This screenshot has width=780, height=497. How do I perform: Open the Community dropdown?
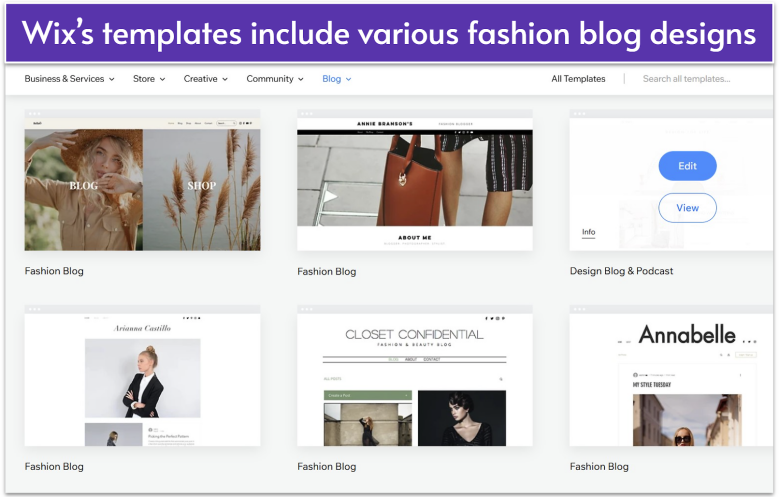275,79
